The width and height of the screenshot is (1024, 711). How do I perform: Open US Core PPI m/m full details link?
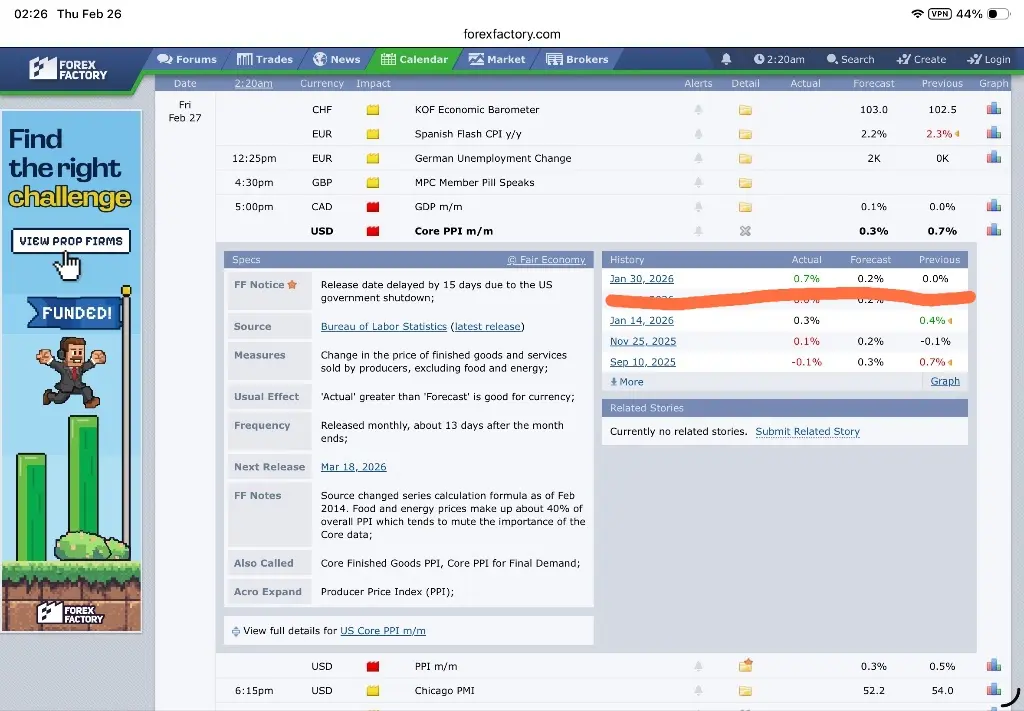[x=383, y=631]
